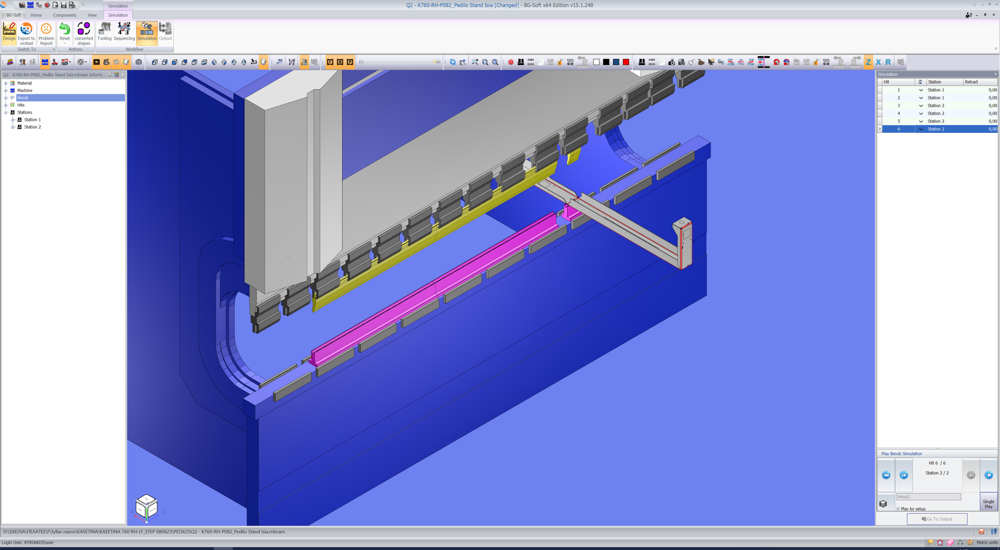The width and height of the screenshot is (1000, 550).
Task: Click the footprints icon in status bar
Action: tap(994, 531)
